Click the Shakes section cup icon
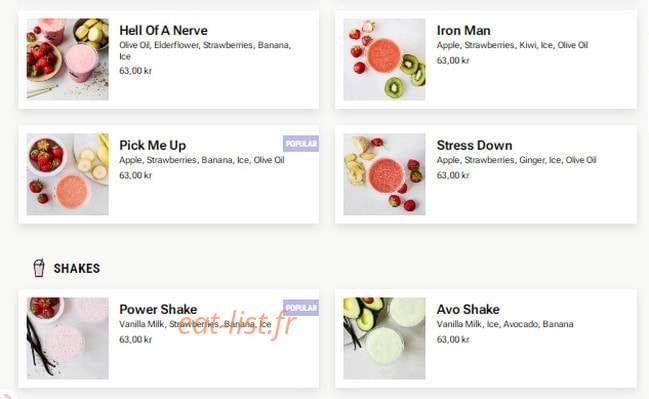 [x=39, y=268]
